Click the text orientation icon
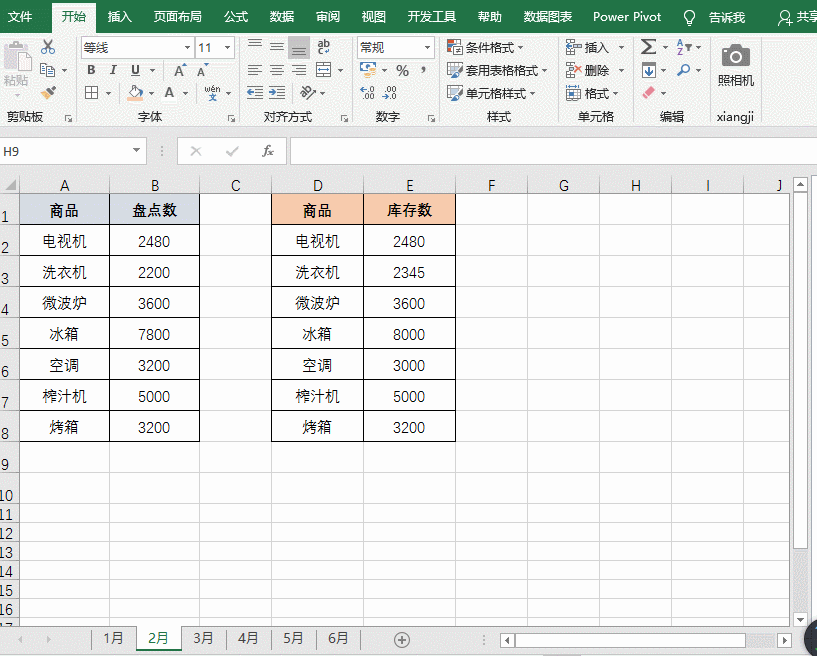817x656 pixels. coord(308,93)
